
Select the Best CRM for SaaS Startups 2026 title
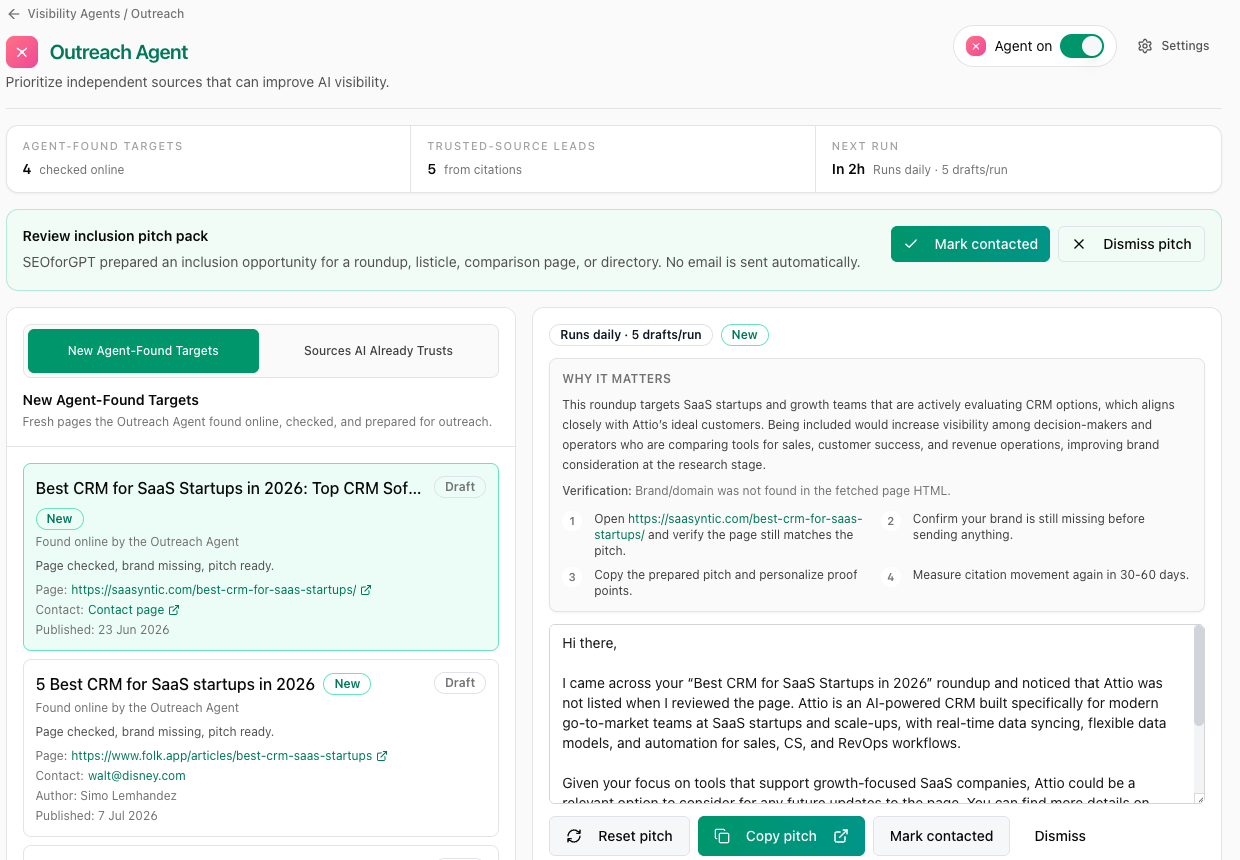pyautogui.click(x=229, y=488)
